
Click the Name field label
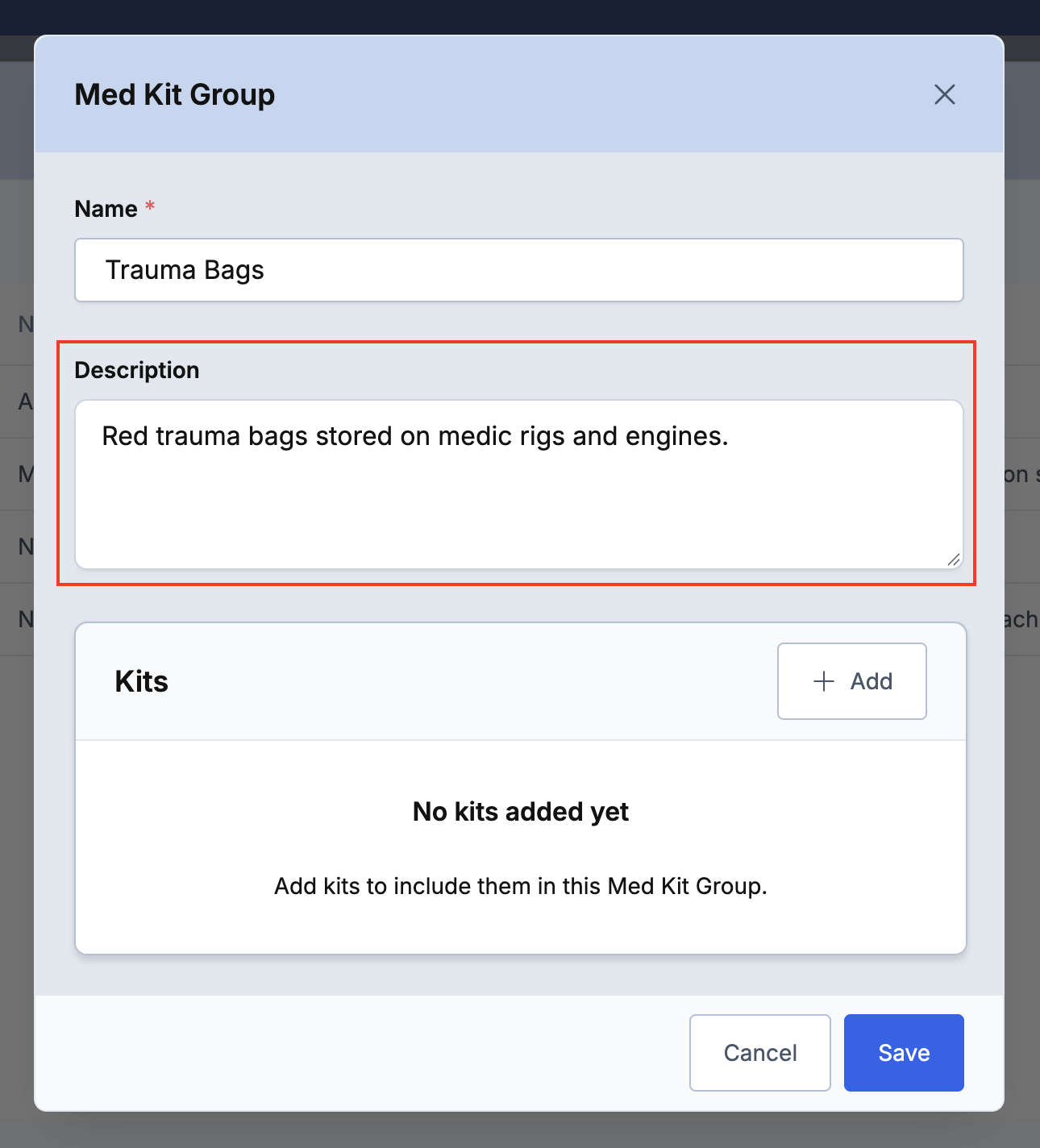tap(106, 209)
